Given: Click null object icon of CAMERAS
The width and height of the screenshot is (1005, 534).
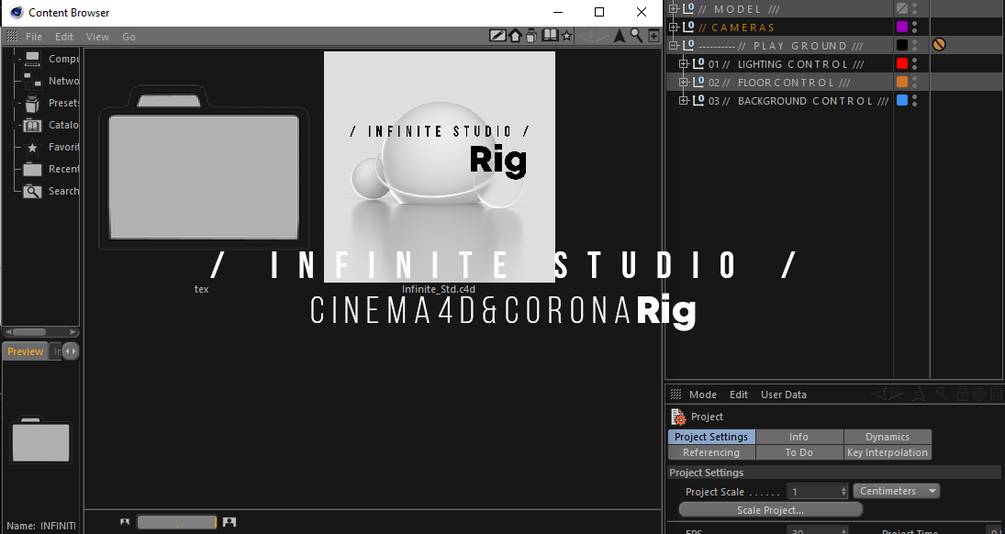Looking at the screenshot, I should click(688, 27).
